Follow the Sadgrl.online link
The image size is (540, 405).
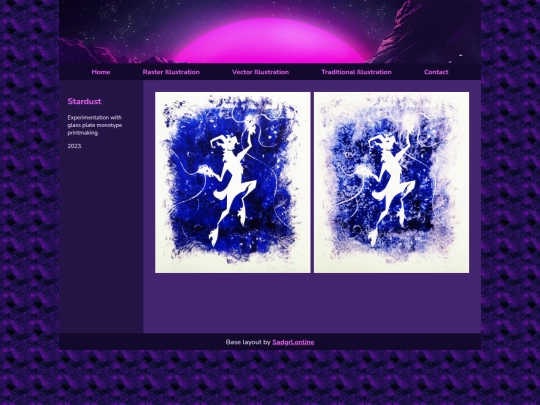click(x=293, y=342)
